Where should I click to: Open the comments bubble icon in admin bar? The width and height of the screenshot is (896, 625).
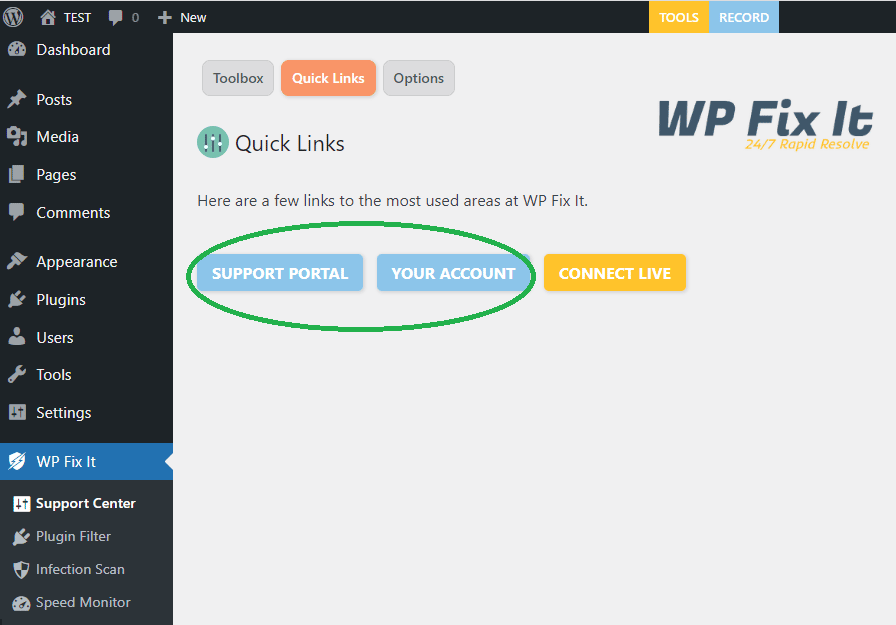click(x=115, y=18)
